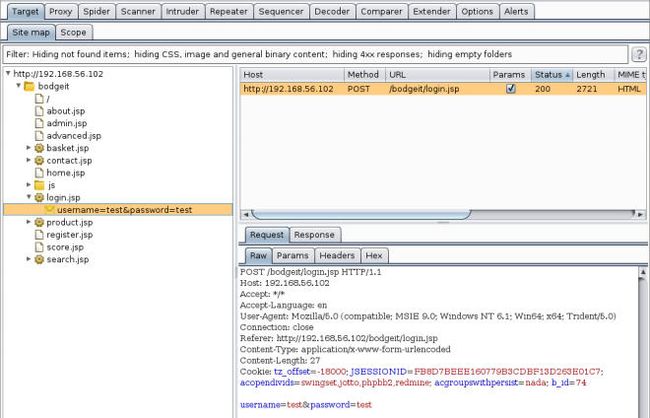This screenshot has height=418, width=650.
Task: Click the advanced.jsp file icon
Action: click(x=39, y=136)
